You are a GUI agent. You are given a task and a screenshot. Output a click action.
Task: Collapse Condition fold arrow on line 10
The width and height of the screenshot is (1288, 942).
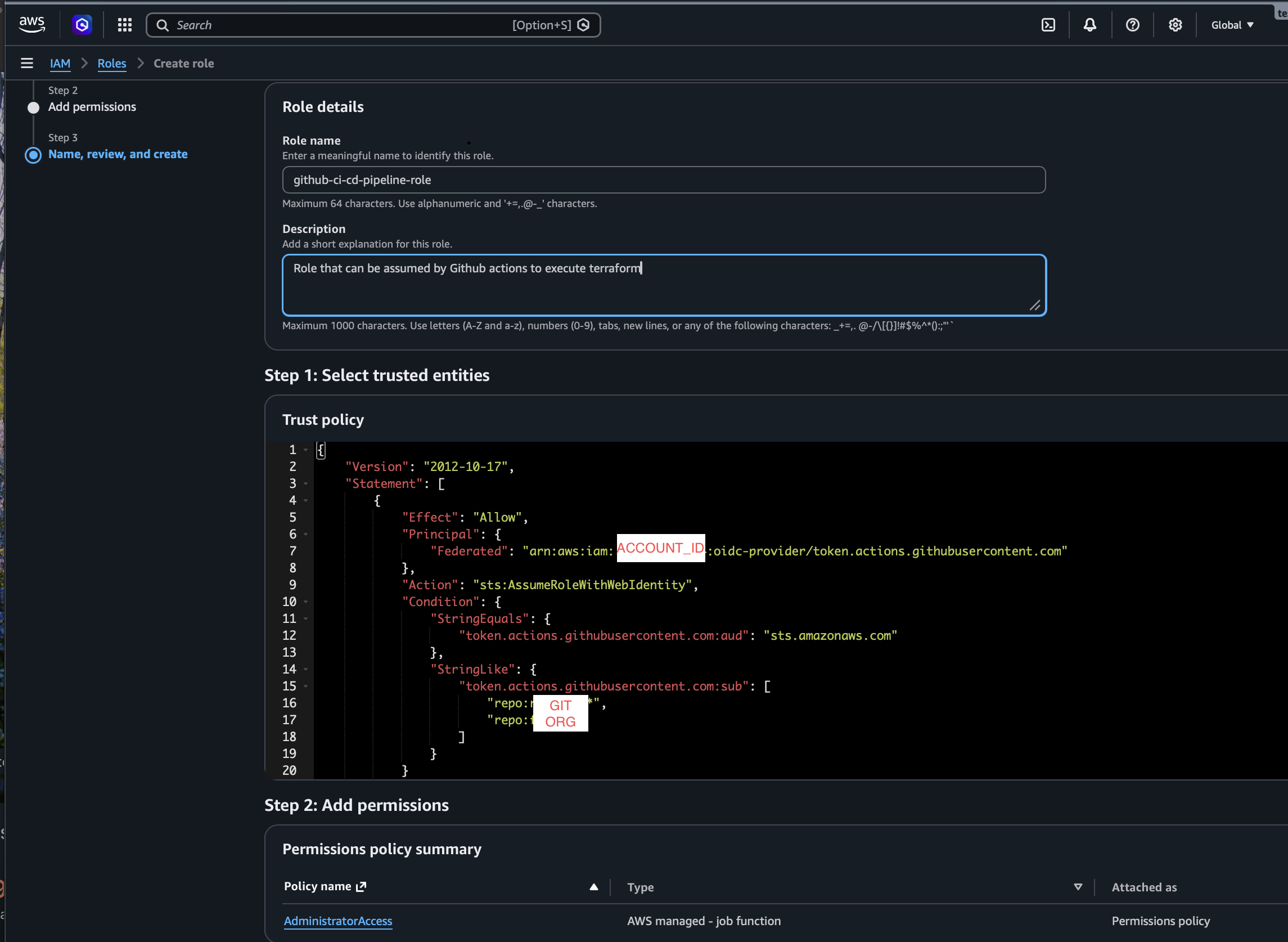pos(306,602)
